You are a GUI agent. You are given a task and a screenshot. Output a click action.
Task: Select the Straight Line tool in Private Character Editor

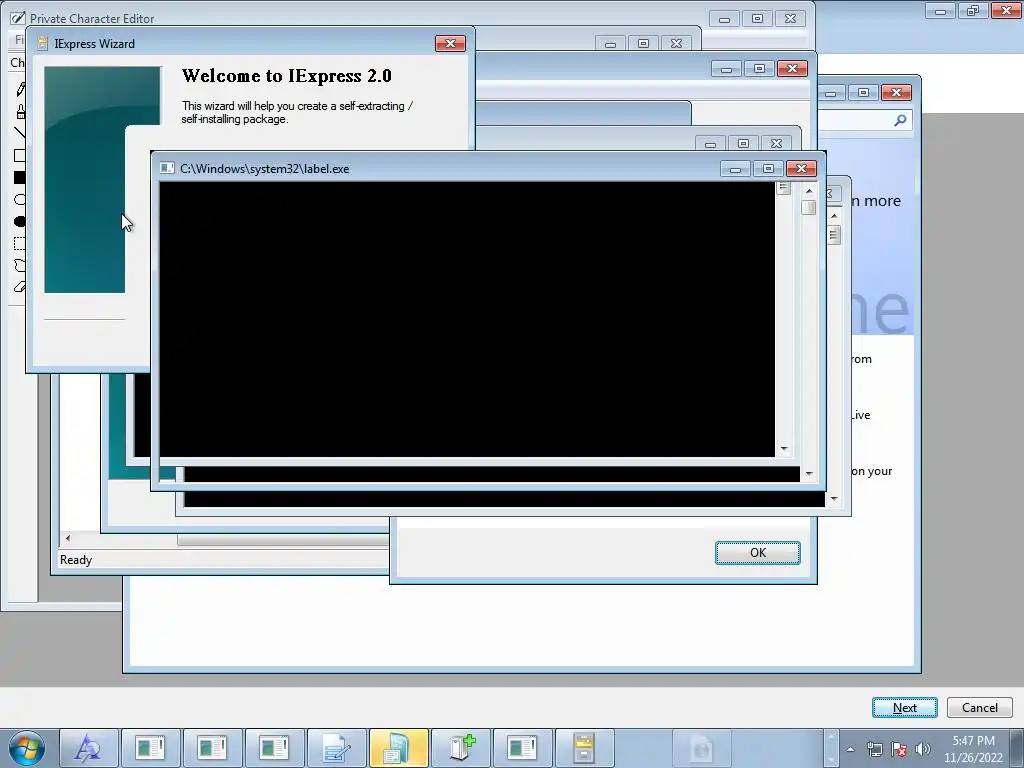[x=20, y=133]
